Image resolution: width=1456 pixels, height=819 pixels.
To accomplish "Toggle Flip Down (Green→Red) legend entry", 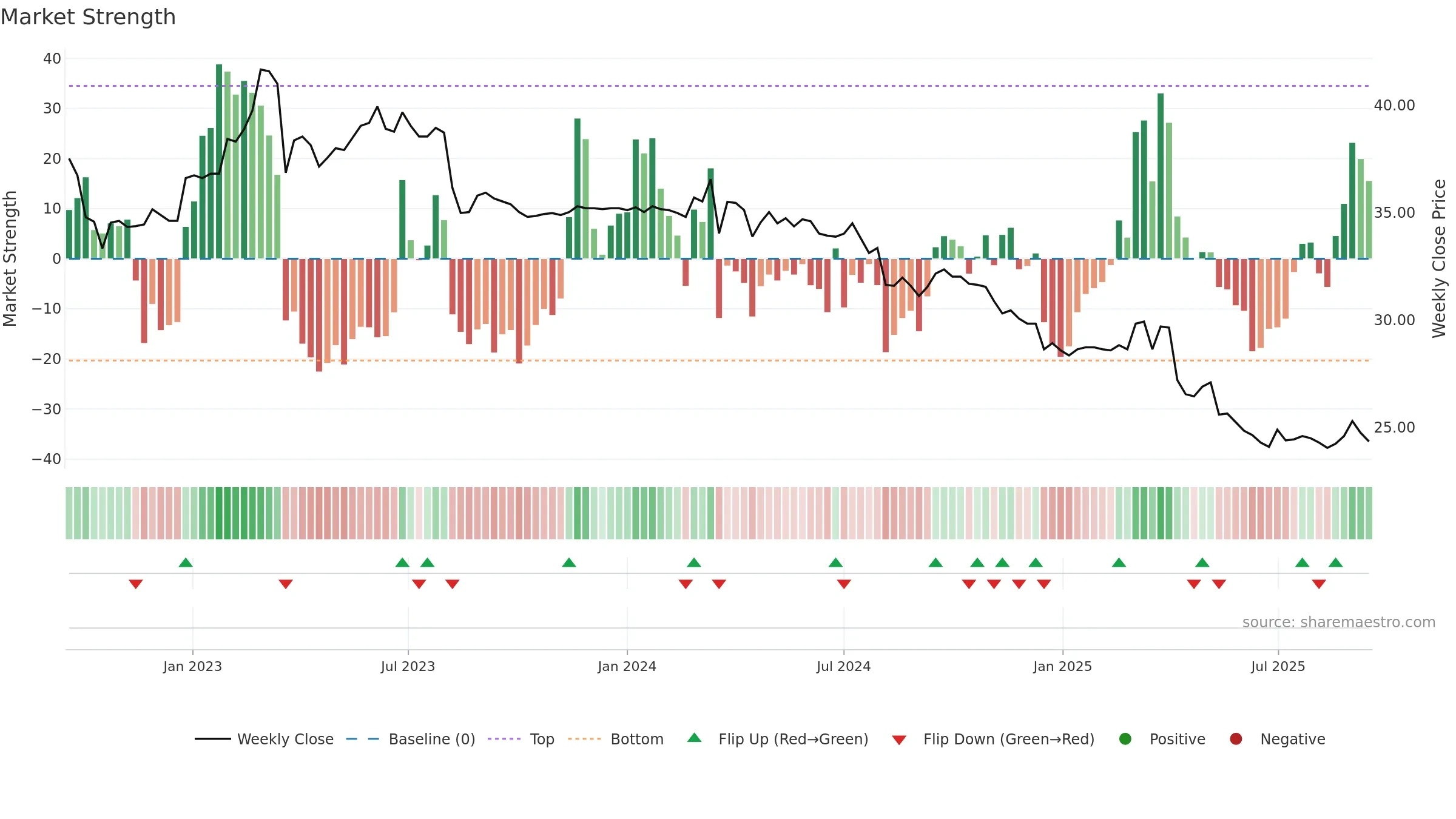I will coord(993,739).
